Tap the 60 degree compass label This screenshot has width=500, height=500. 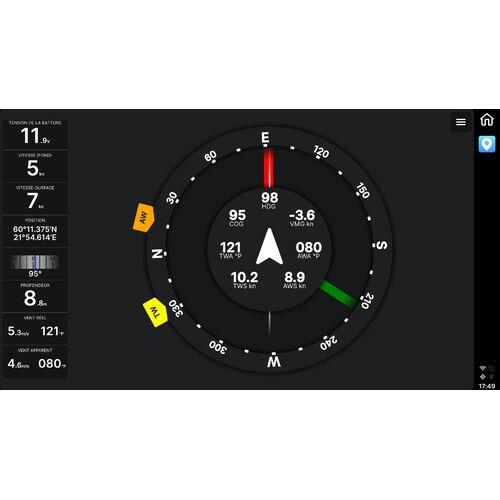pos(210,156)
